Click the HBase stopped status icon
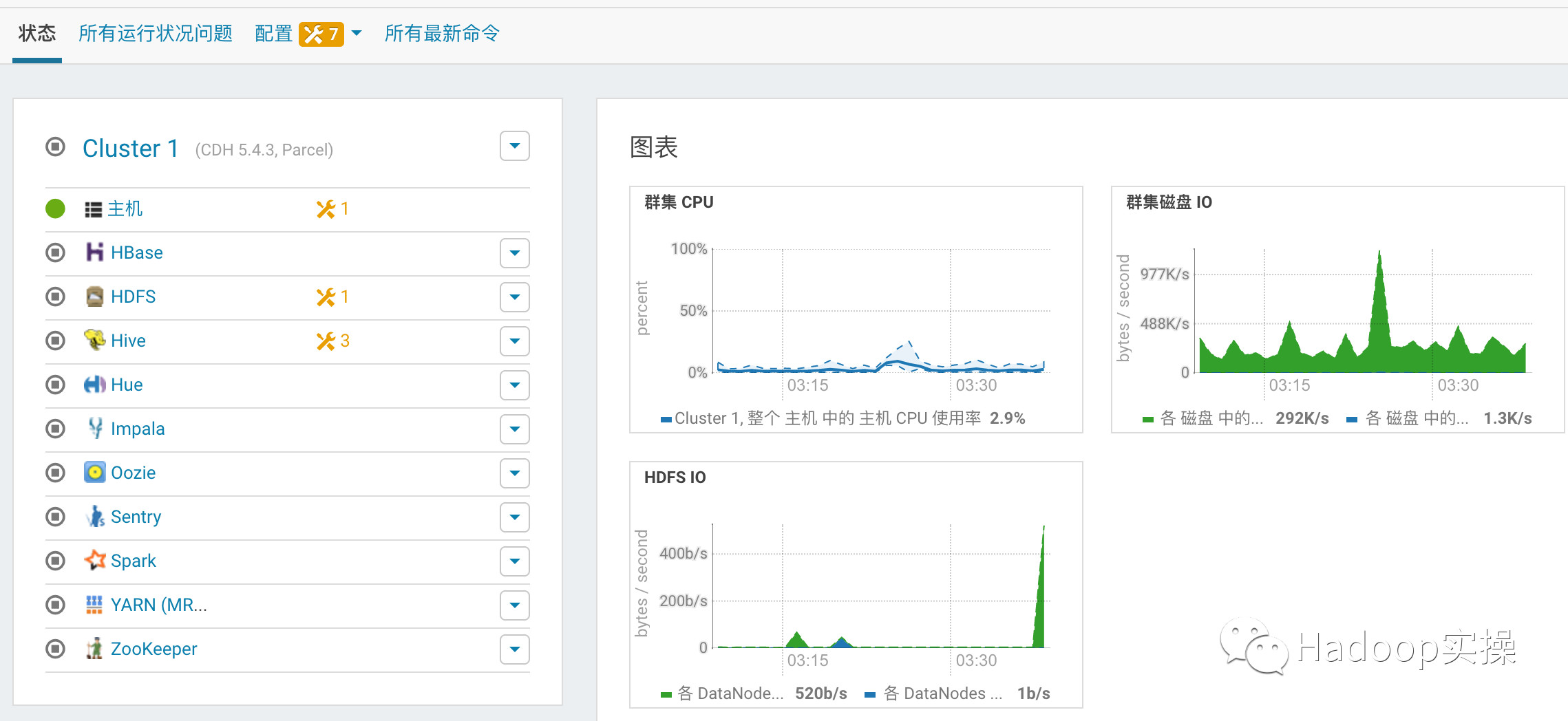The height and width of the screenshot is (721, 1568). [x=55, y=252]
